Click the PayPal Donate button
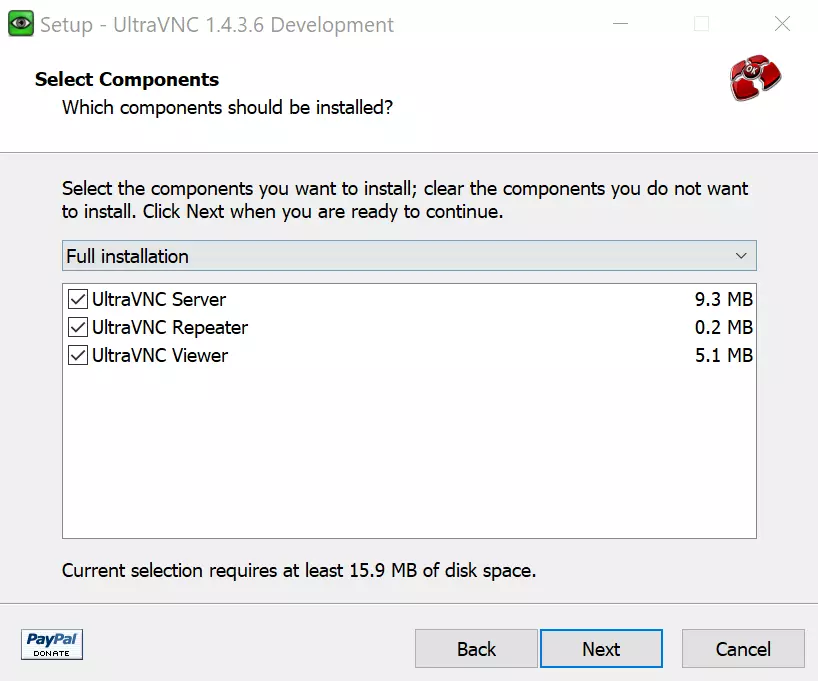Image resolution: width=818 pixels, height=681 pixels. pos(52,645)
